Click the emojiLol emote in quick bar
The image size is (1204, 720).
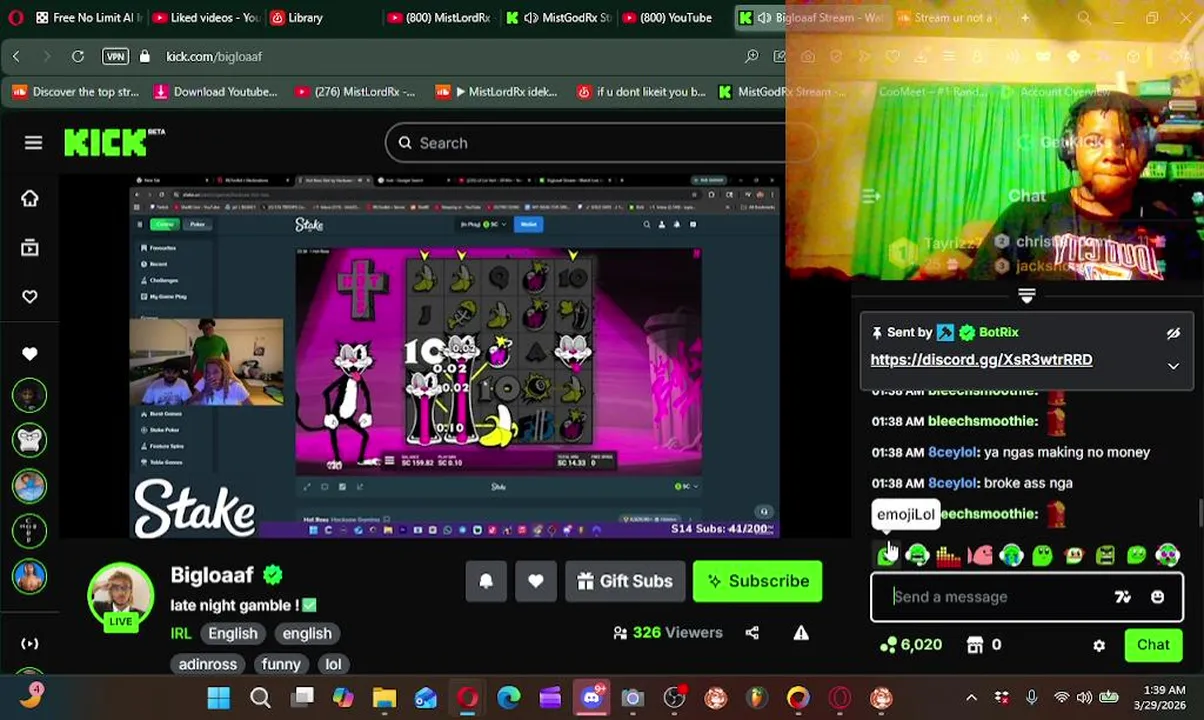[886, 555]
